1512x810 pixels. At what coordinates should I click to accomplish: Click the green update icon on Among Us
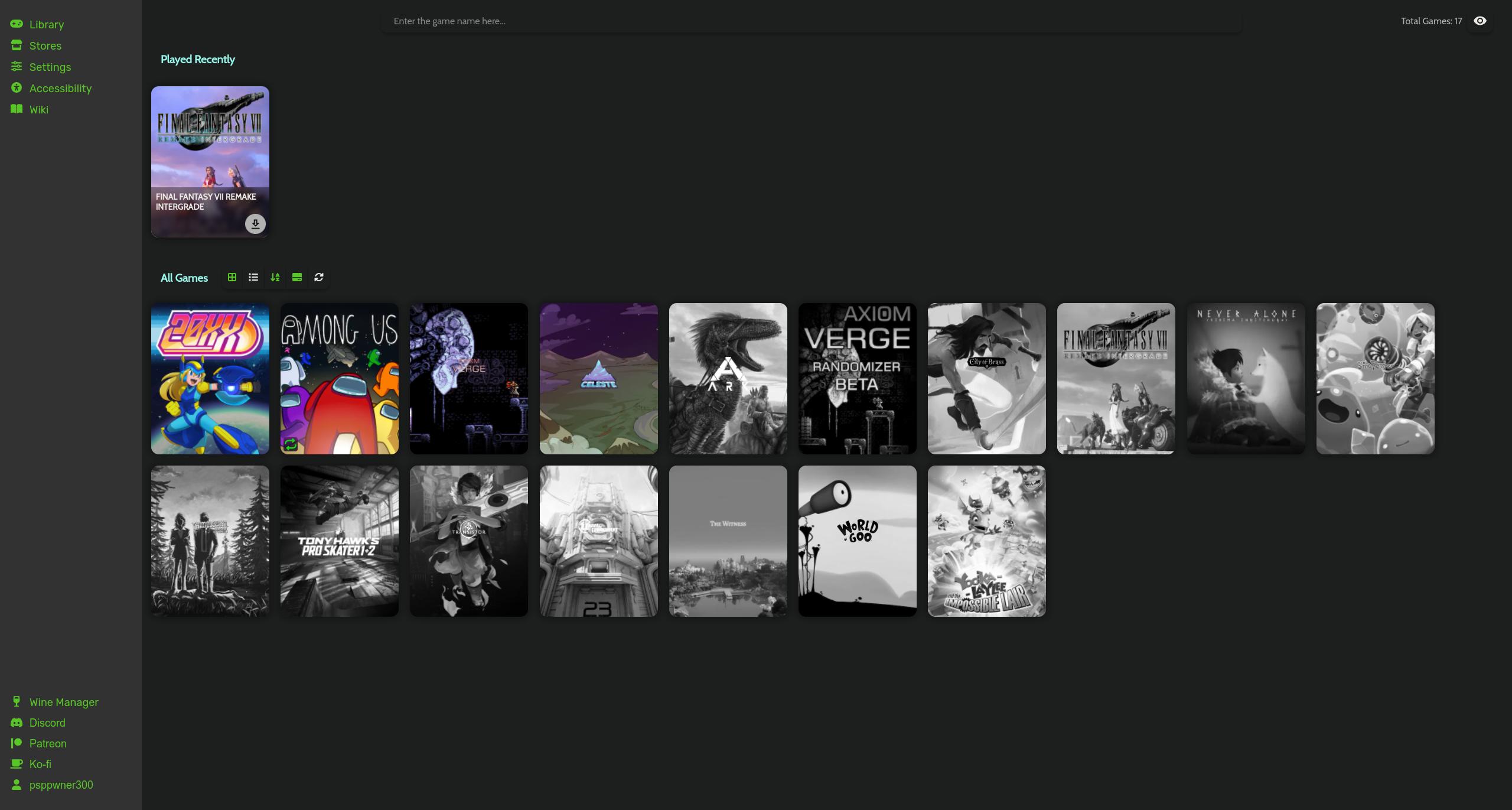click(291, 444)
